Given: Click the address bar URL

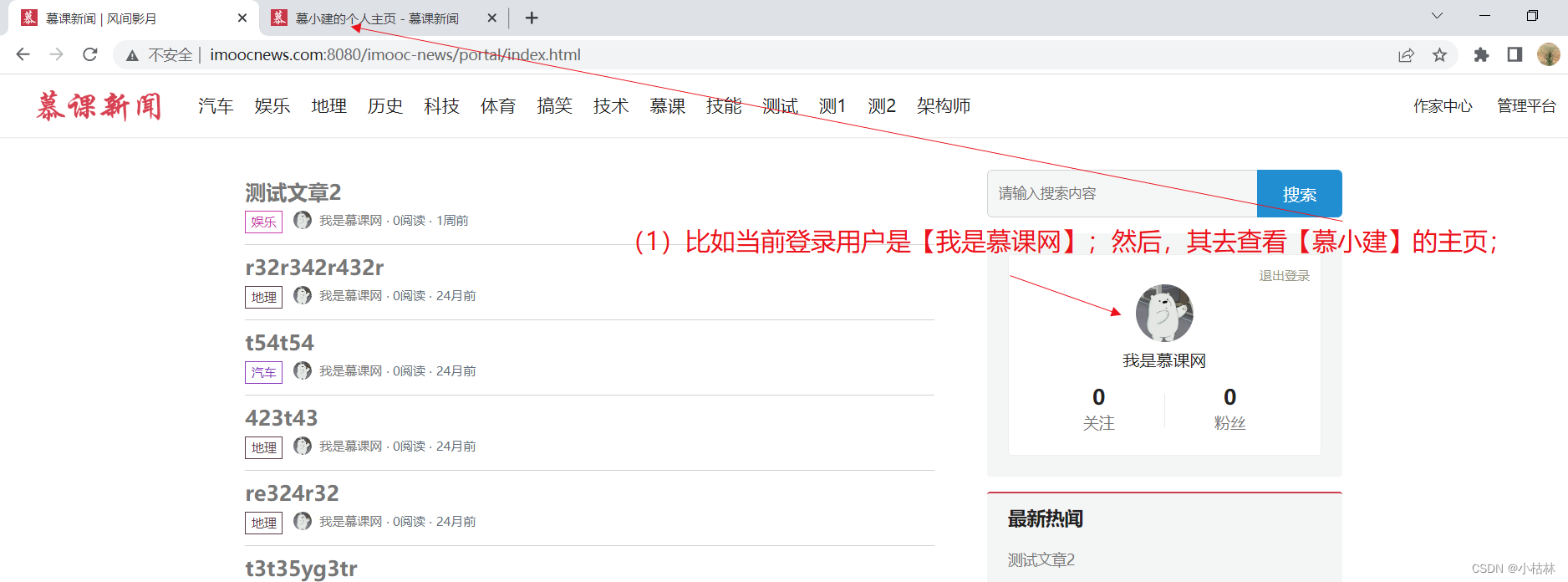Looking at the screenshot, I should coord(395,55).
